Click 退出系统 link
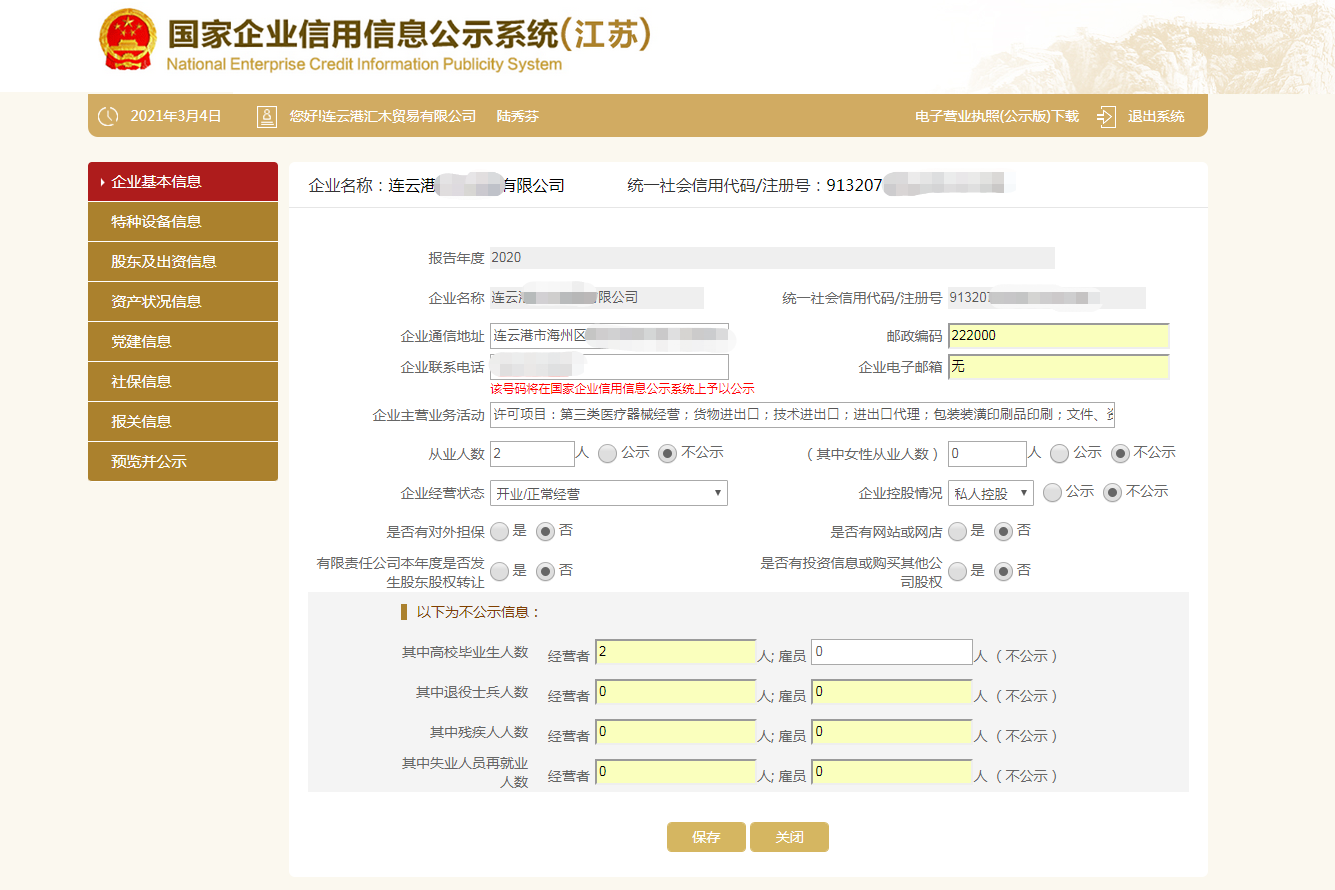The width and height of the screenshot is (1335, 890). [1156, 116]
